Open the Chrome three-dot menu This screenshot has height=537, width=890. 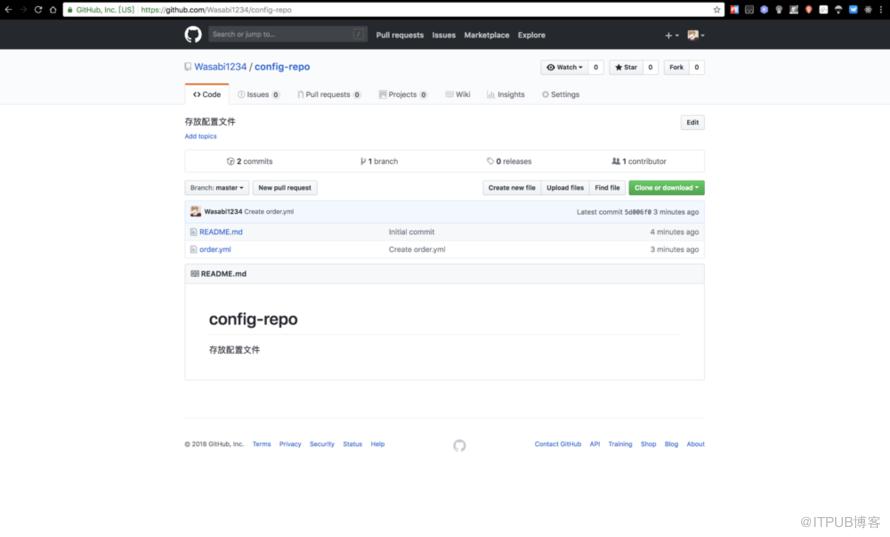881,10
